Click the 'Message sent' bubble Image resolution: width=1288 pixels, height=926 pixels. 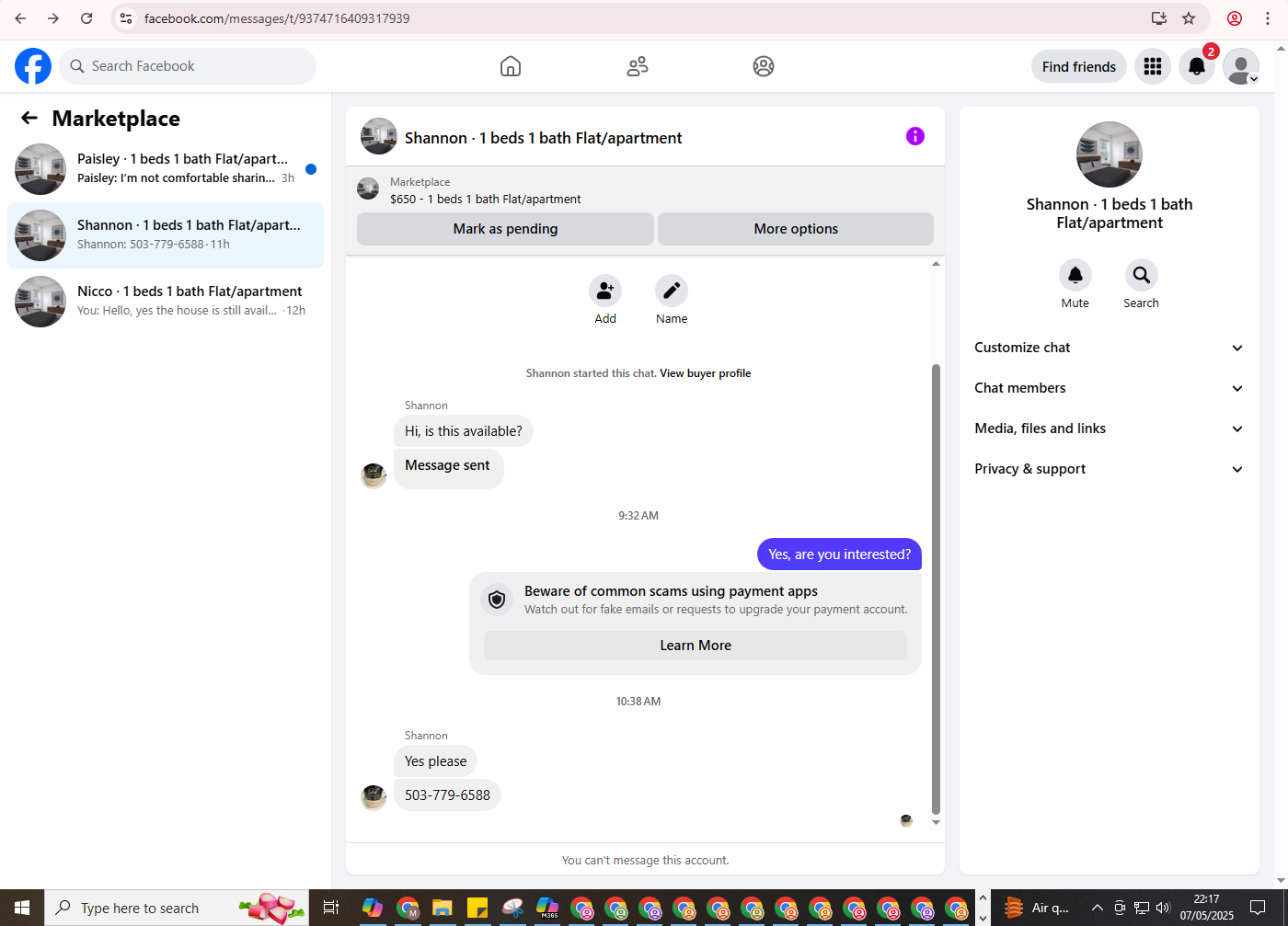(448, 468)
